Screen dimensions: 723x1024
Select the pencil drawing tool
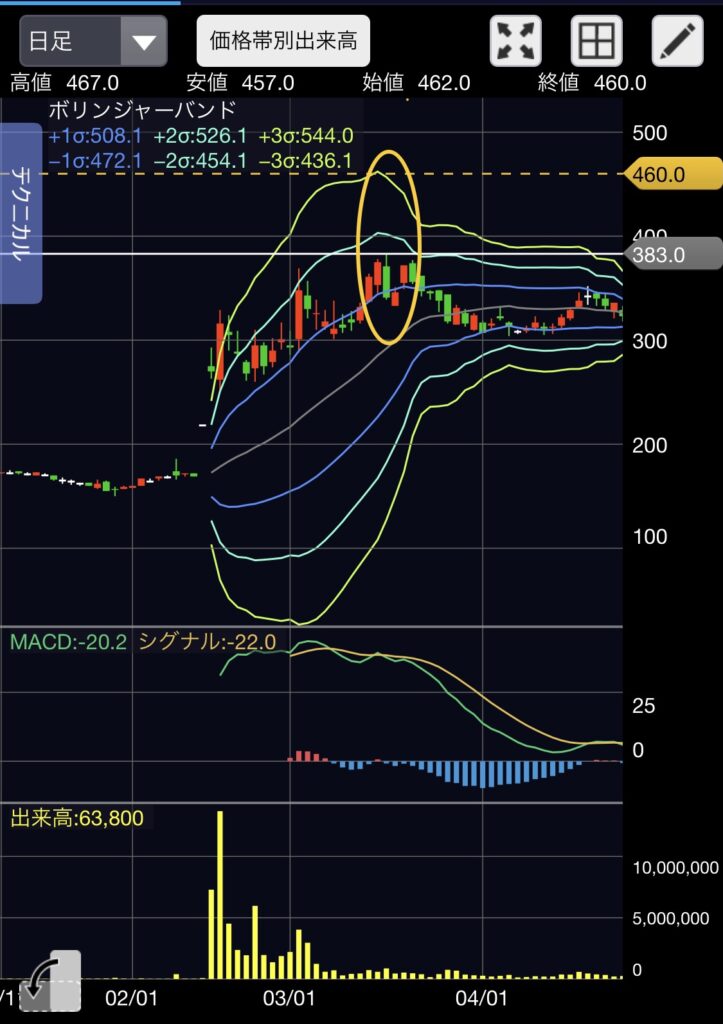[x=677, y=41]
